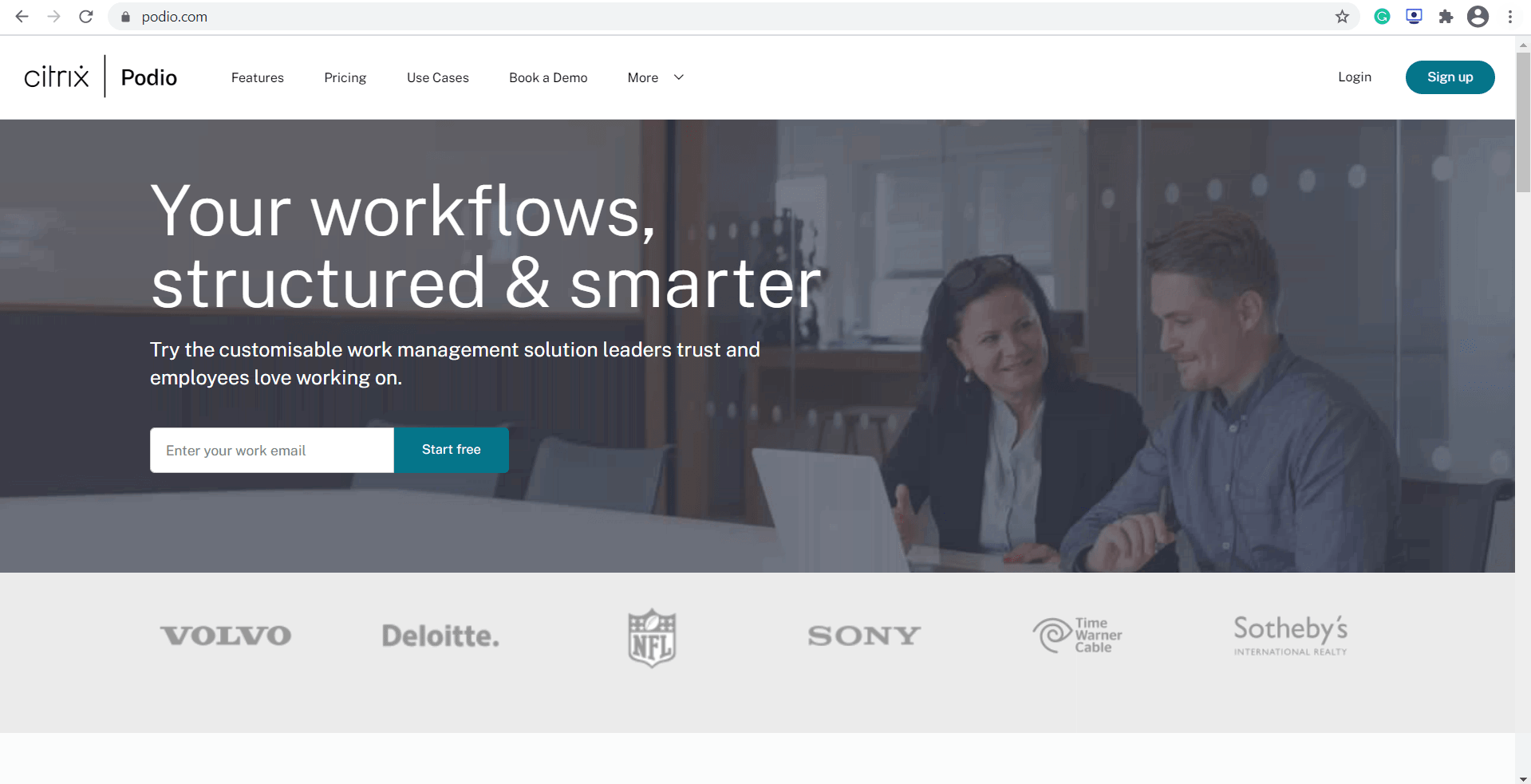Viewport: 1531px width, 784px height.
Task: Click the Book a Demo link
Action: (548, 77)
